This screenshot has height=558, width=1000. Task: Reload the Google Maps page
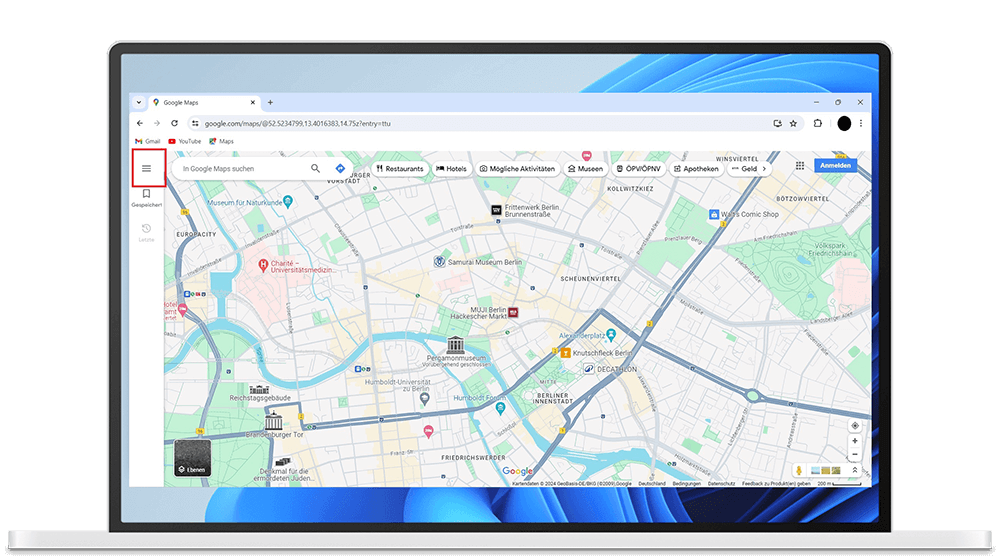[x=174, y=123]
